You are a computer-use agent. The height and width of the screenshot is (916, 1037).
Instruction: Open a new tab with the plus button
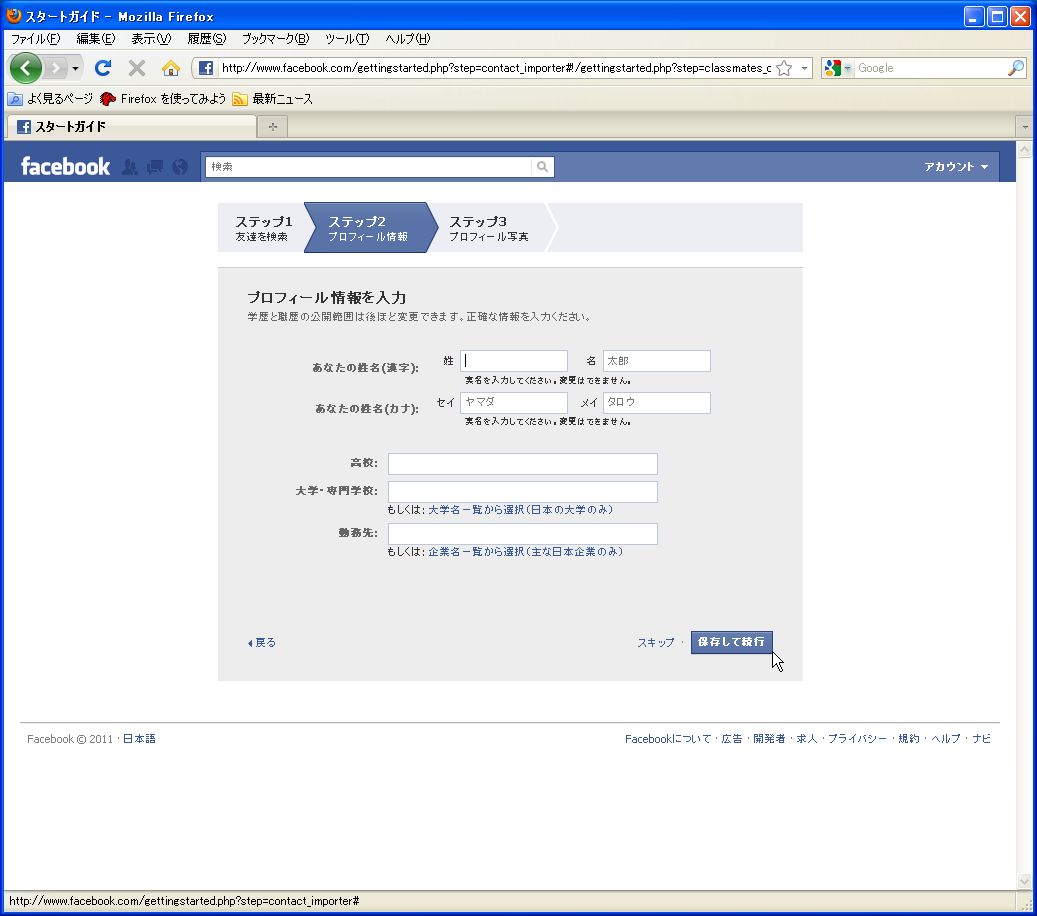[x=272, y=126]
